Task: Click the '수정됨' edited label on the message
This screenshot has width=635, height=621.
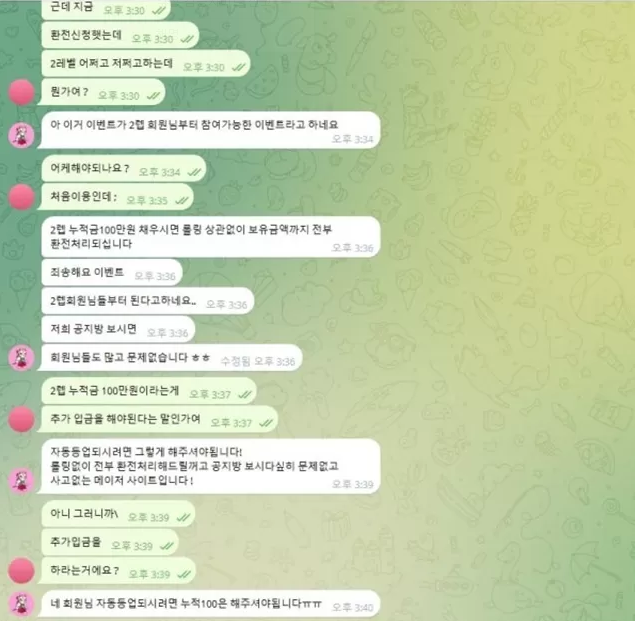Action: 235,361
